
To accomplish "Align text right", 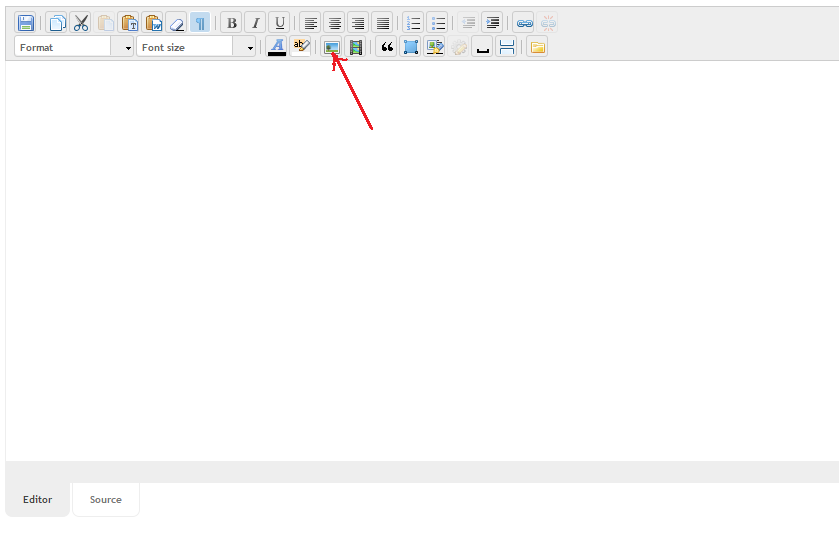I will [x=358, y=23].
